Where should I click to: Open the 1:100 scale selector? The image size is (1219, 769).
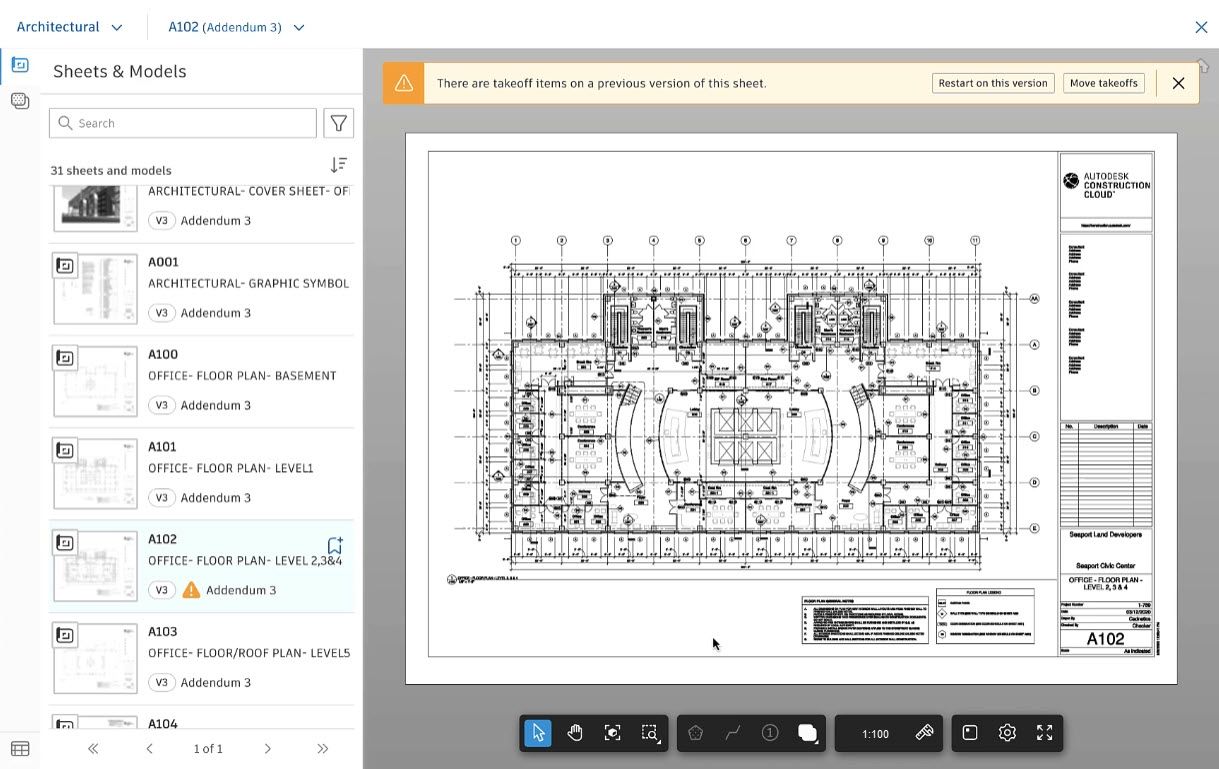875,733
